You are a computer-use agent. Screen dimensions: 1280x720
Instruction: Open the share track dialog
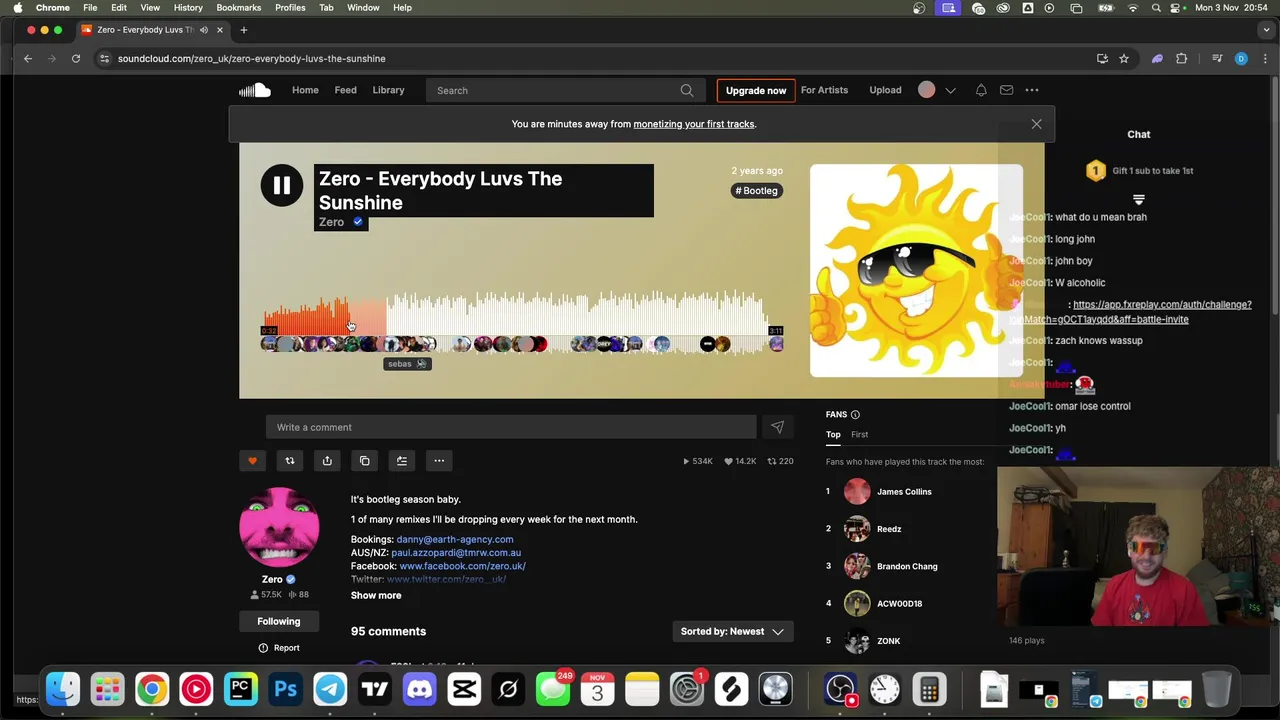[327, 461]
